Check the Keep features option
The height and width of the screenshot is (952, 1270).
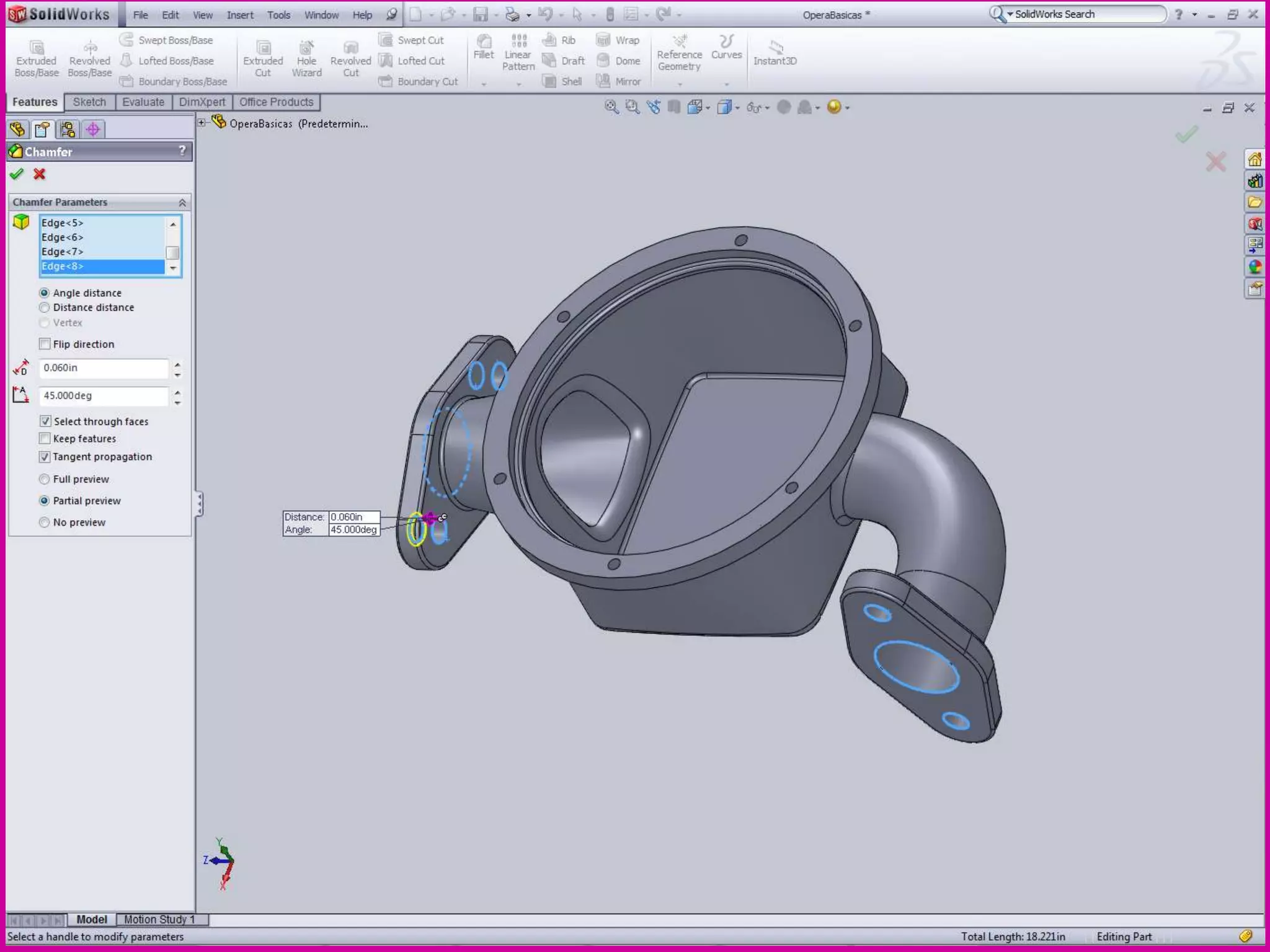click(x=45, y=439)
